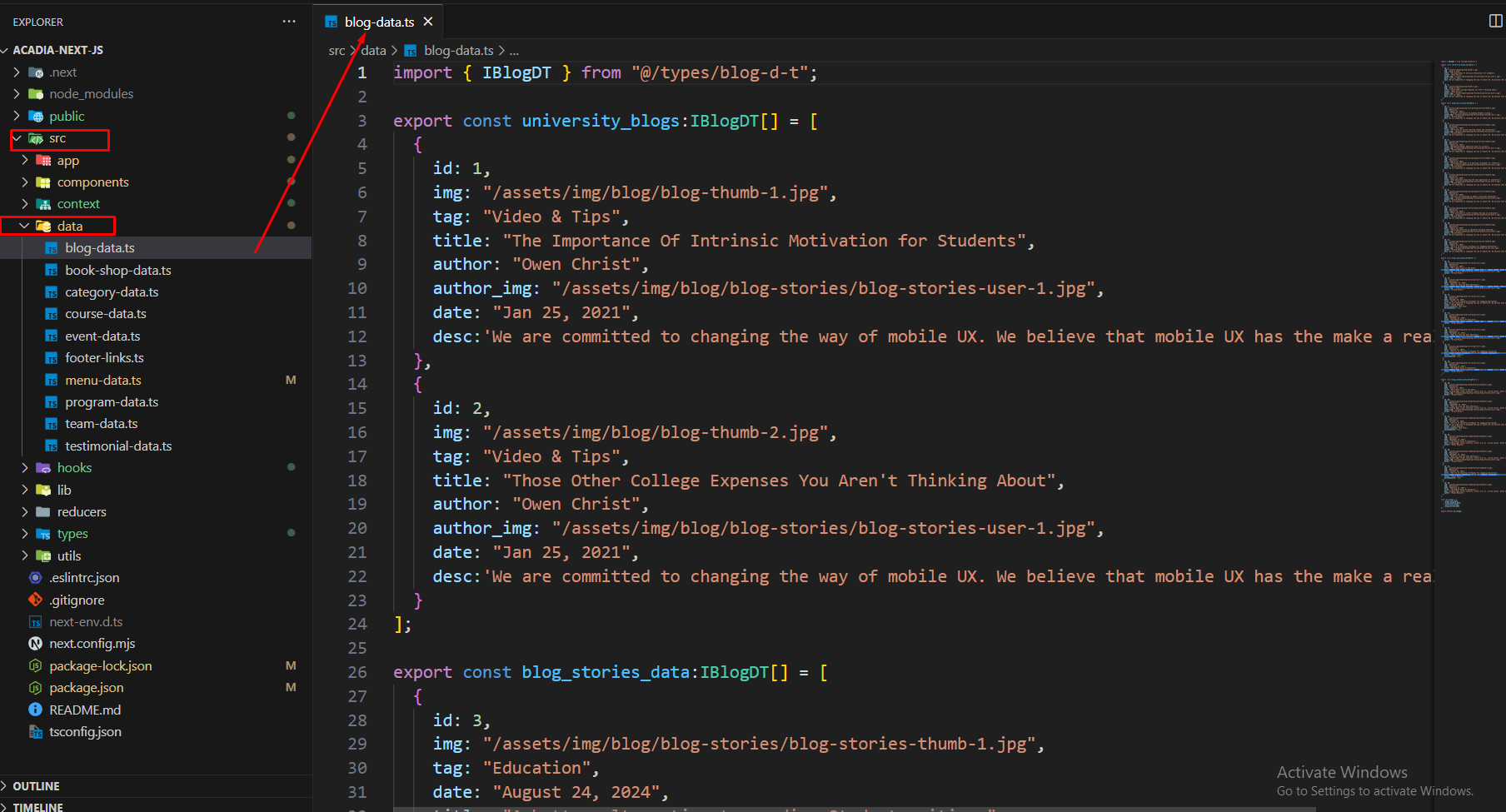
Task: Open event-data.ts file
Action: (102, 336)
